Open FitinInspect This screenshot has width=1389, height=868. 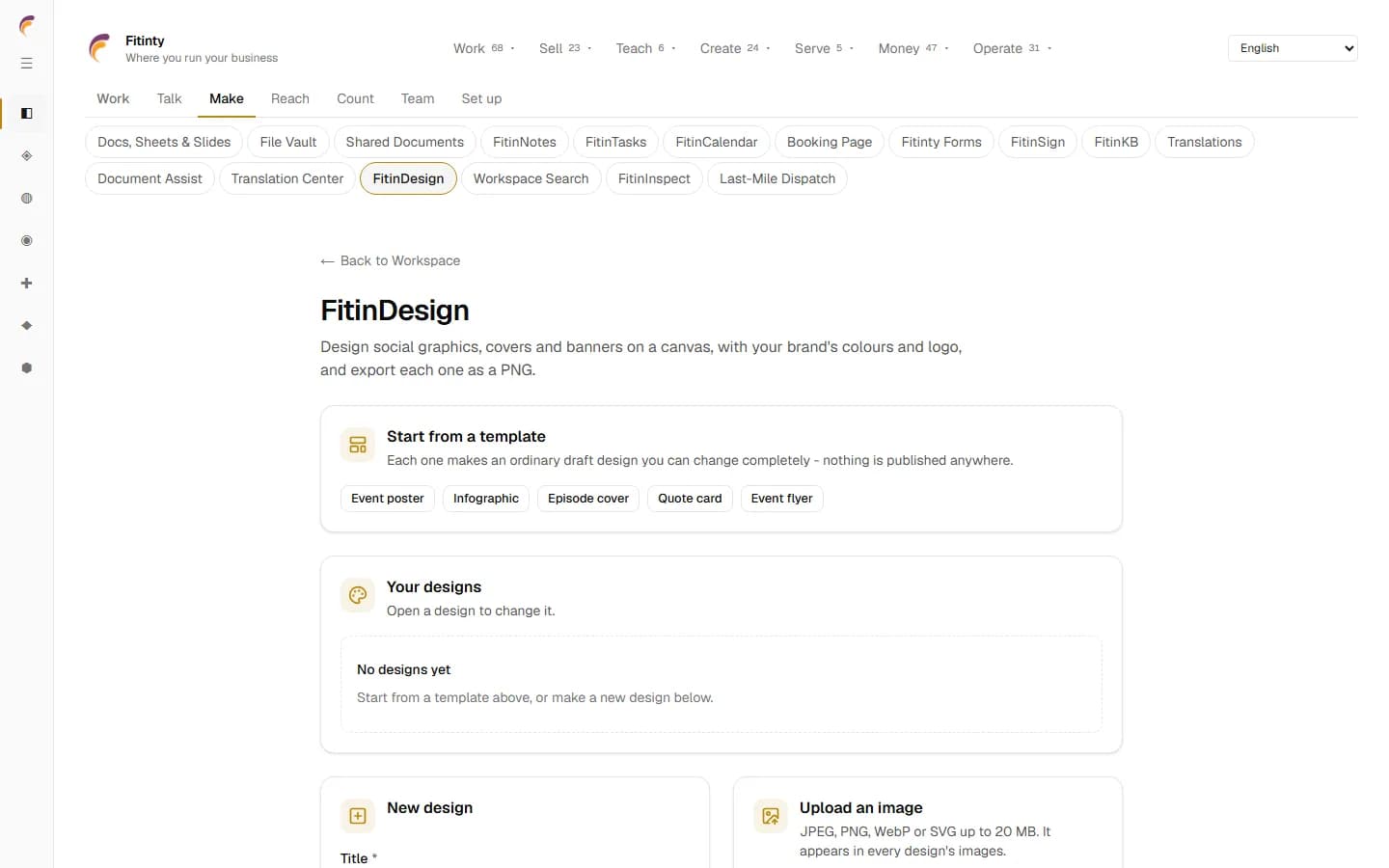[654, 178]
